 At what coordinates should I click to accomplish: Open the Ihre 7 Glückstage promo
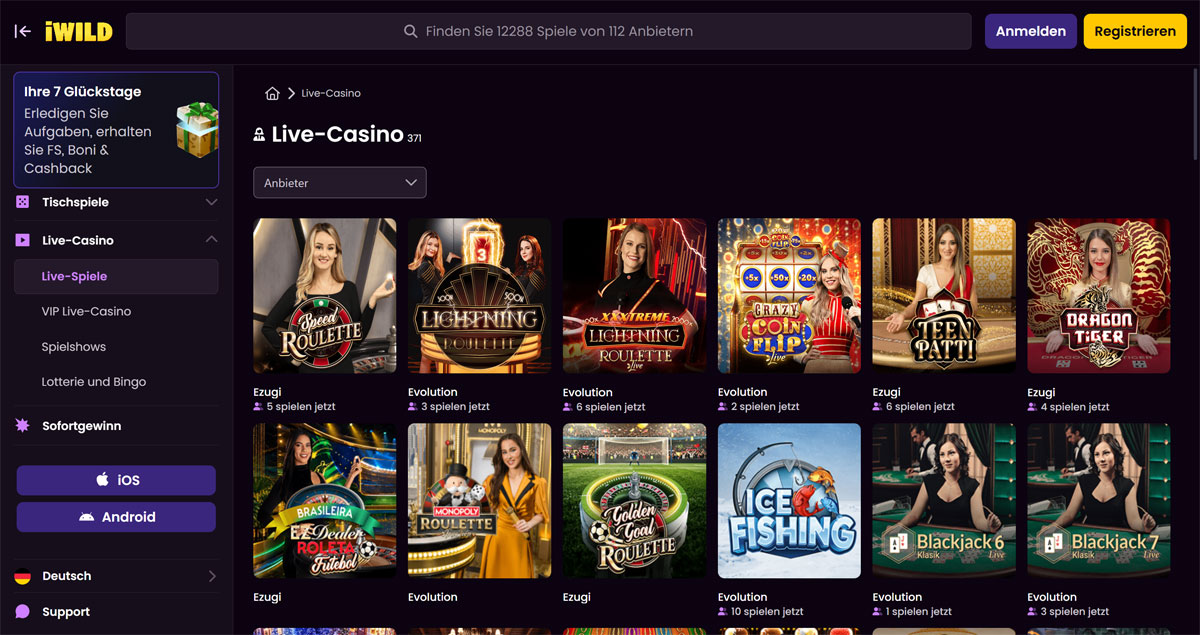(x=116, y=130)
